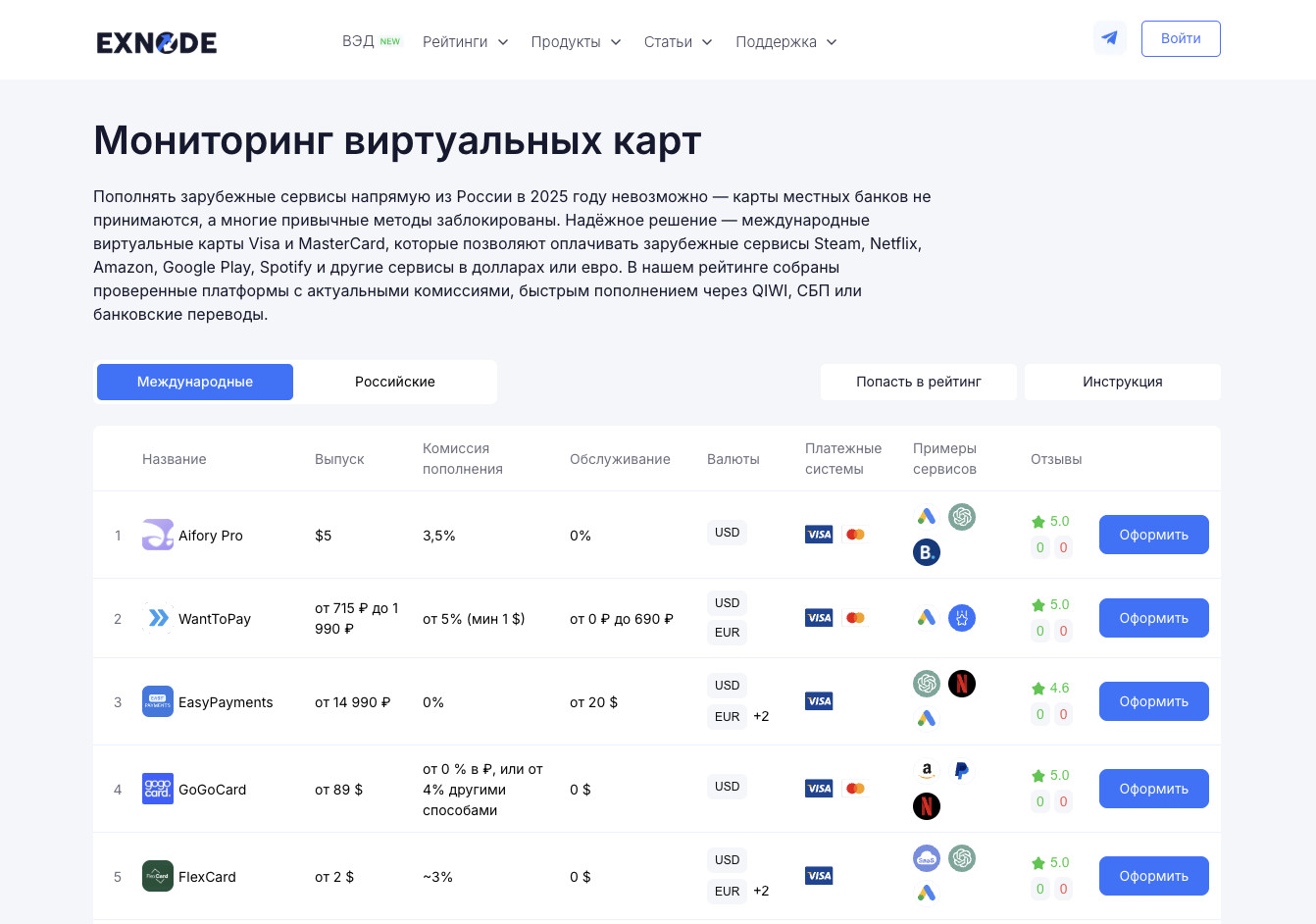Viewport: 1316px width, 924px height.
Task: Switch to the Российские tab
Action: (395, 382)
